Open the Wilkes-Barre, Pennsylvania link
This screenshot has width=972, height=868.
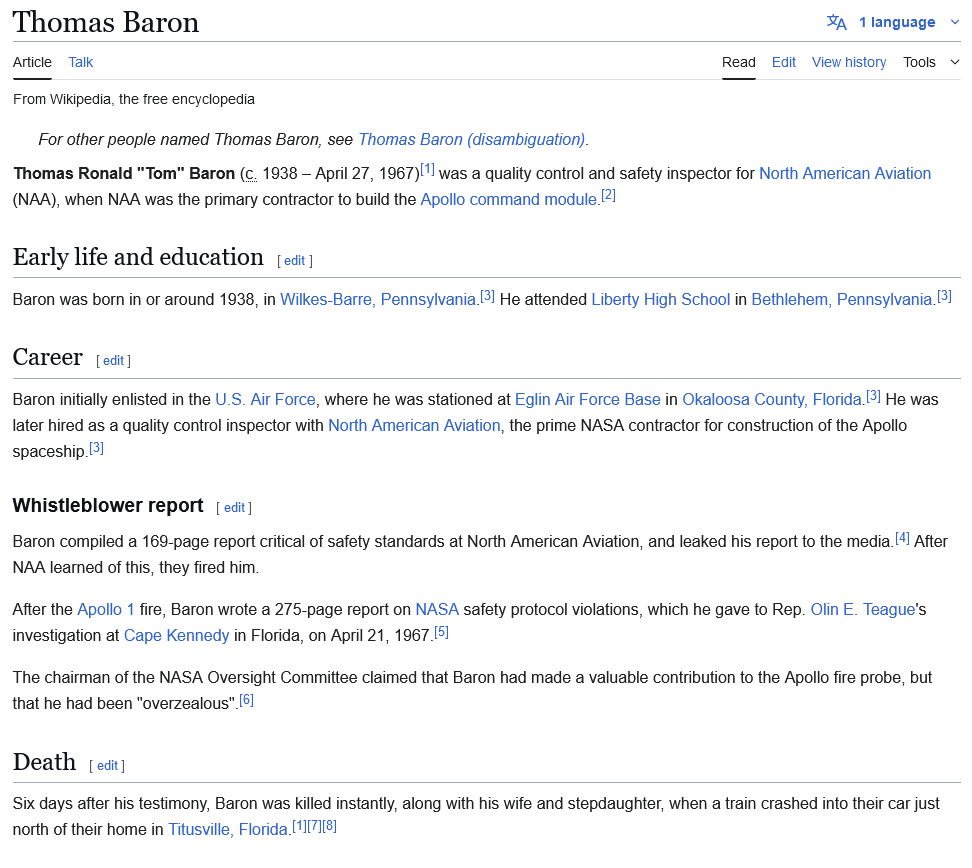(x=378, y=299)
